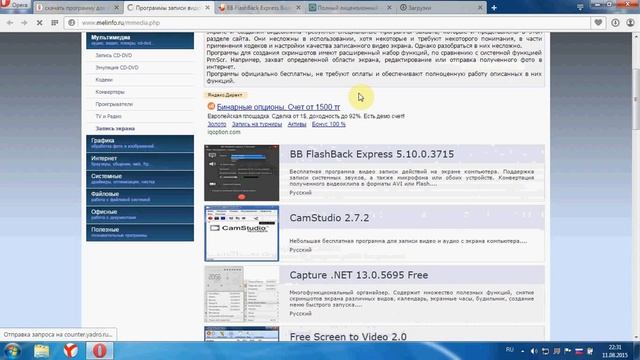640x360 pixels.
Task: Click the heart bookmark icon
Action: 598,23
